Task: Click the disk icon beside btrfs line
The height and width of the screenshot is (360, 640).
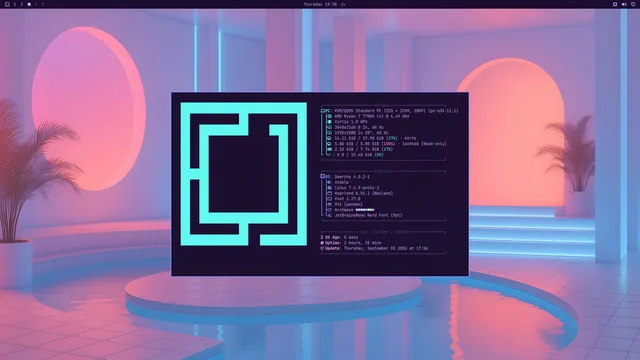Action: 329,138
